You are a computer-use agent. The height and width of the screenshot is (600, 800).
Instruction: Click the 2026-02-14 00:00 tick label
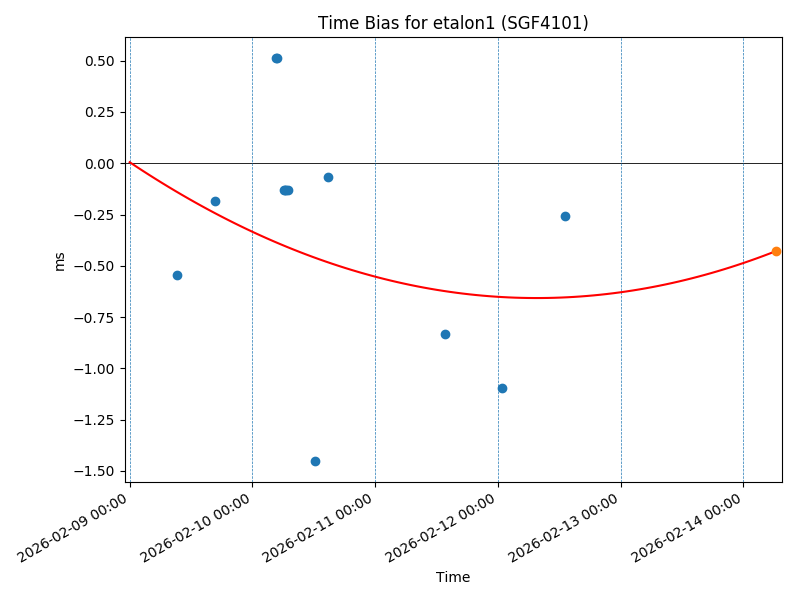click(688, 528)
